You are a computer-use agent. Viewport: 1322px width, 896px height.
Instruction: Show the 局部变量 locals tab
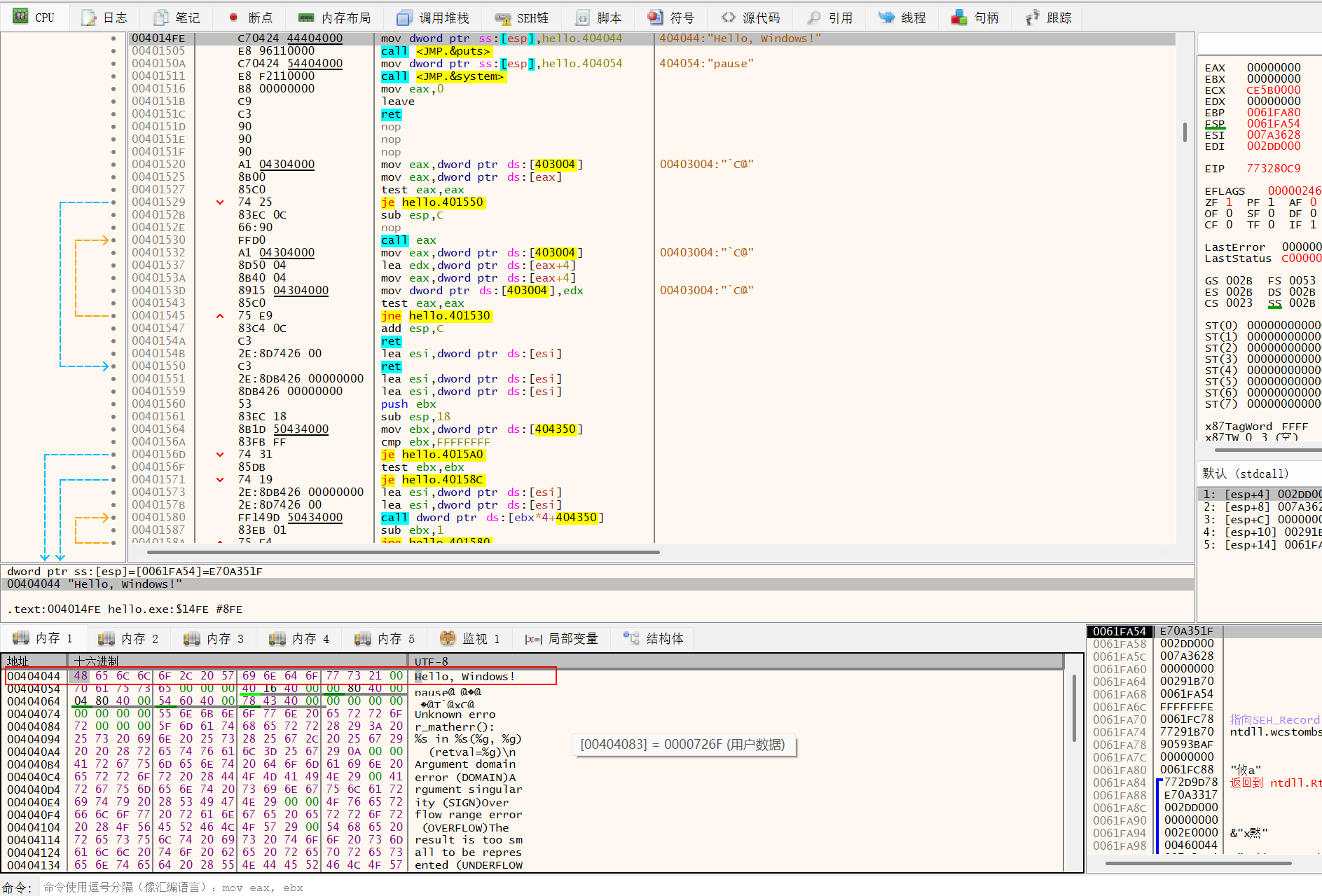click(x=561, y=638)
